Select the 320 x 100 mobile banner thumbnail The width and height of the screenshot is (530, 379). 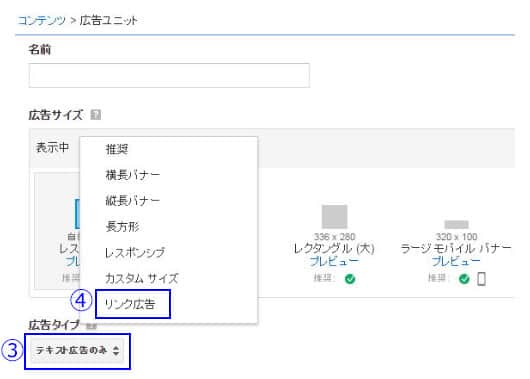456,224
